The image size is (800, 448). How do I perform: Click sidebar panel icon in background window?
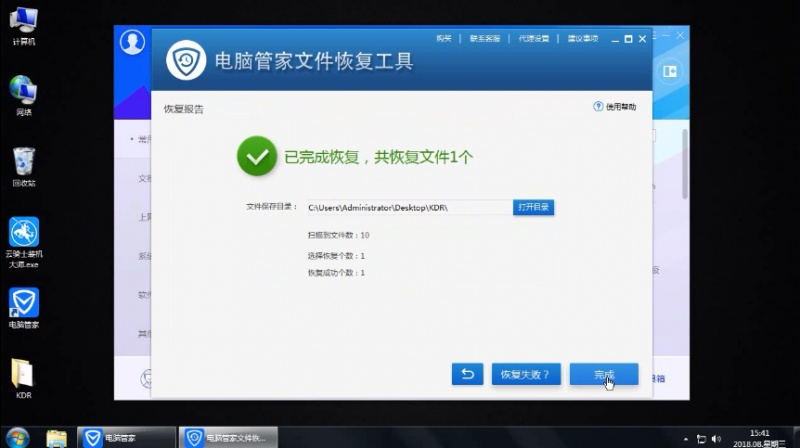(669, 71)
